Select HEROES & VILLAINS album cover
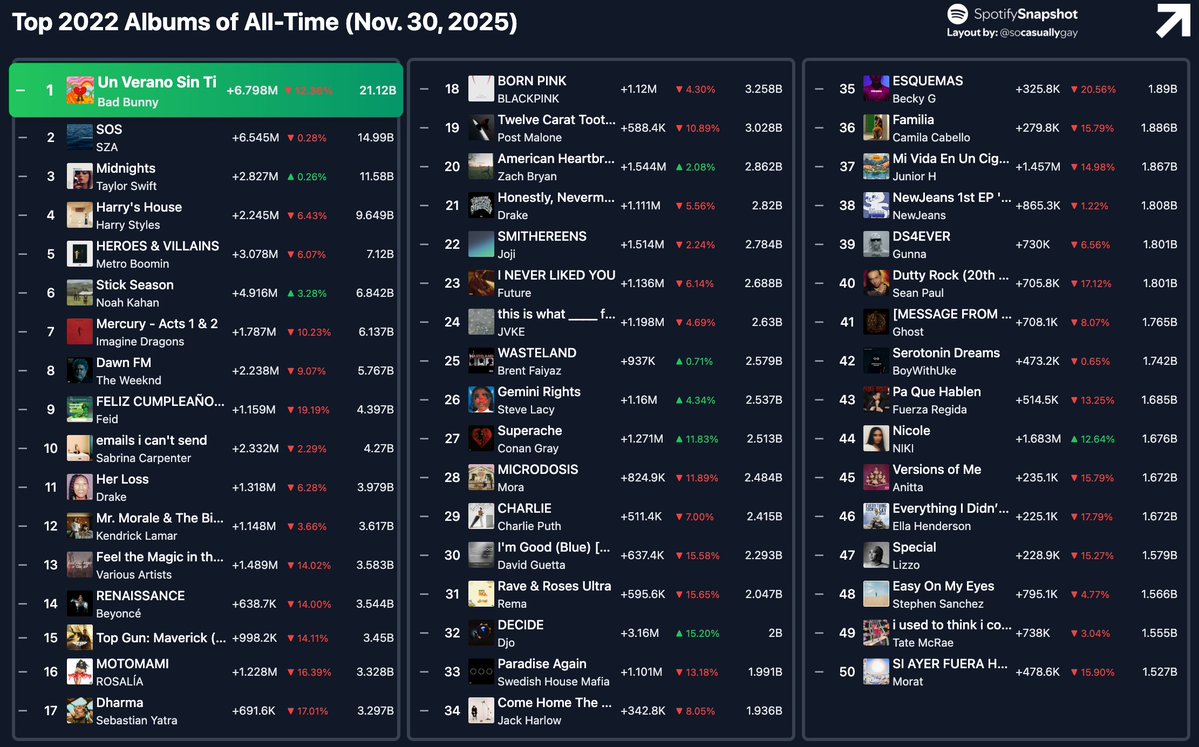 click(x=80, y=254)
